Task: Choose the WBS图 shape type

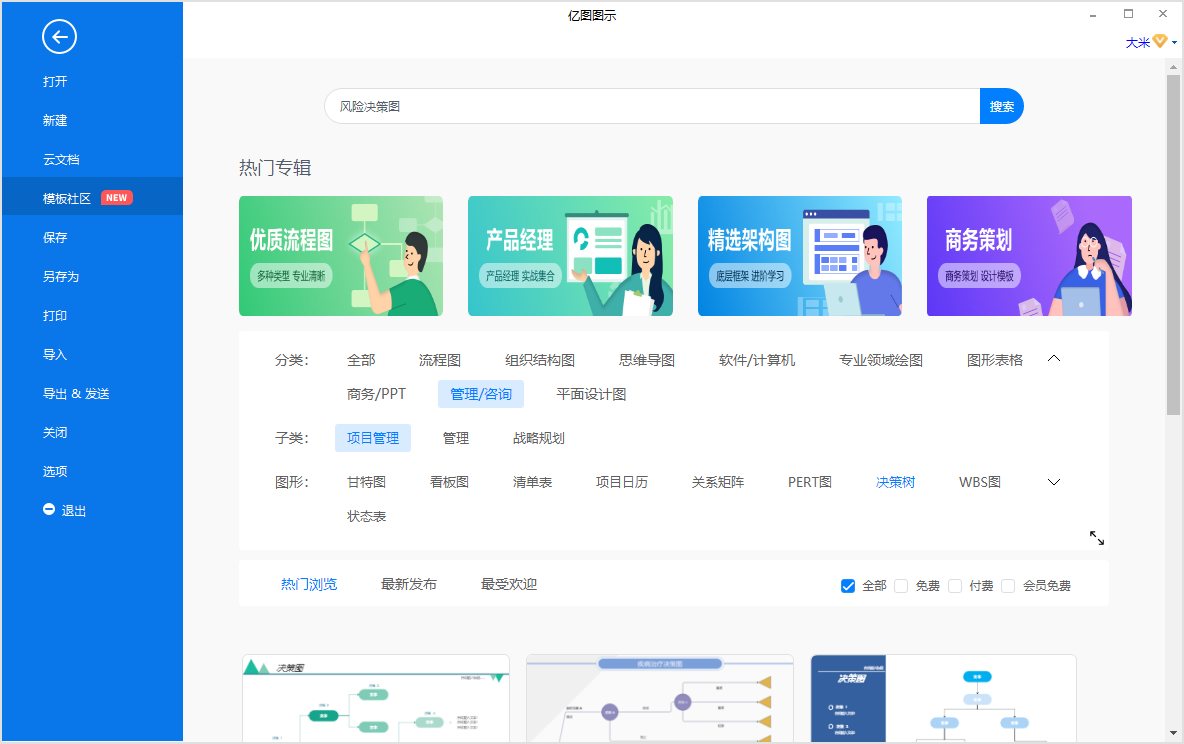Action: pos(980,482)
